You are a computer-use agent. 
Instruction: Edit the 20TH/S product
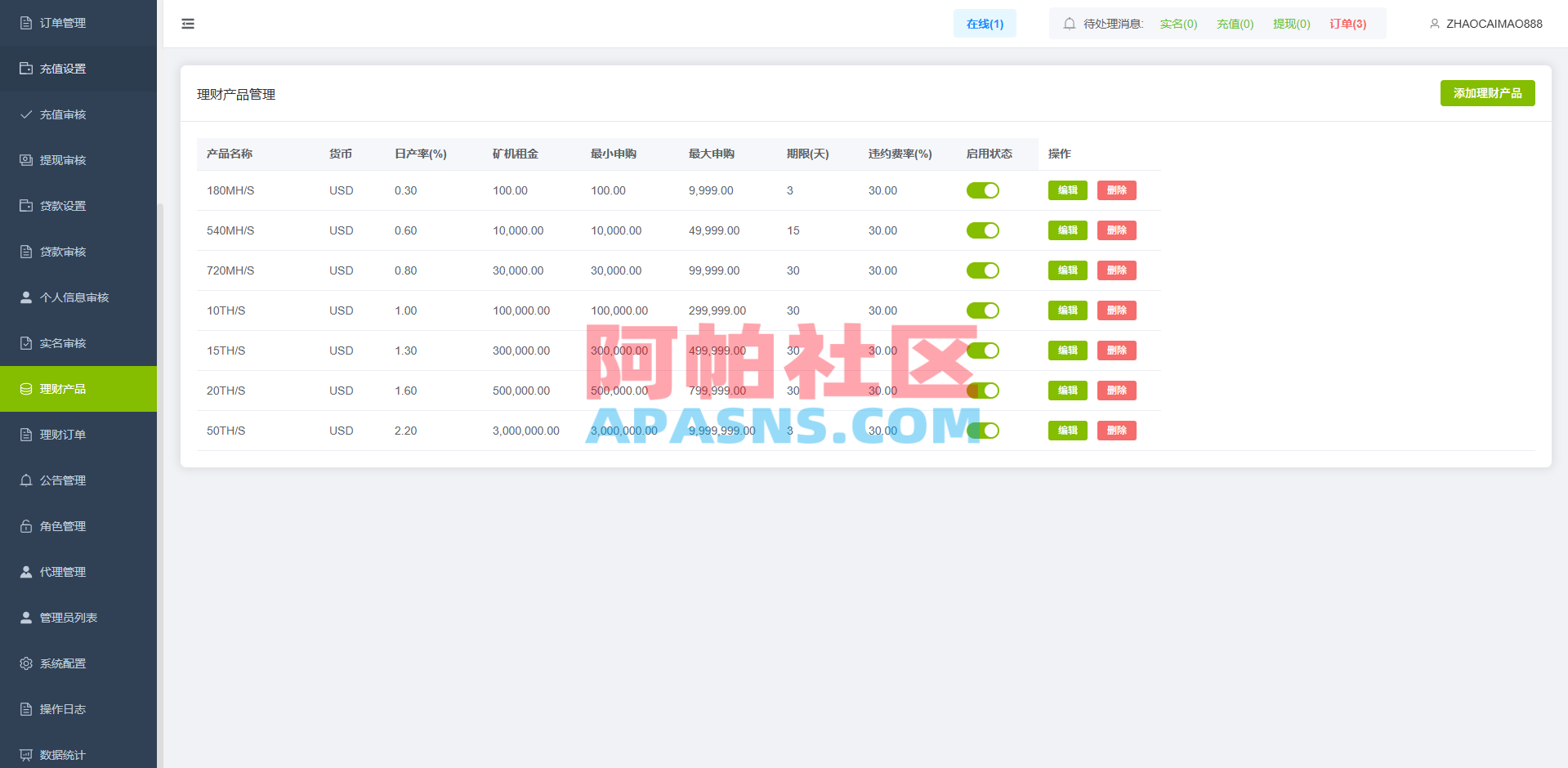click(x=1067, y=391)
